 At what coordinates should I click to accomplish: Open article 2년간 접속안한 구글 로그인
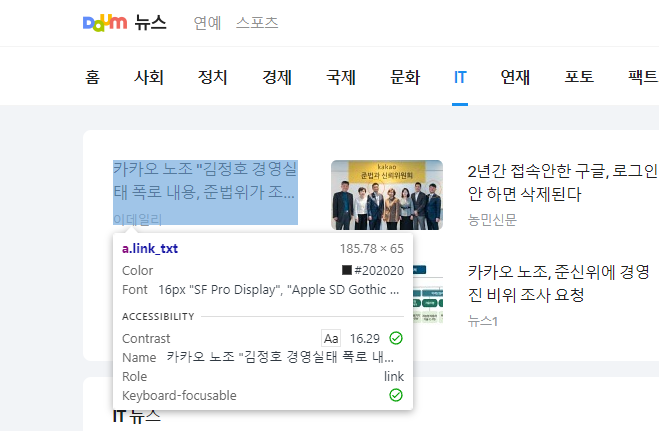(x=562, y=182)
